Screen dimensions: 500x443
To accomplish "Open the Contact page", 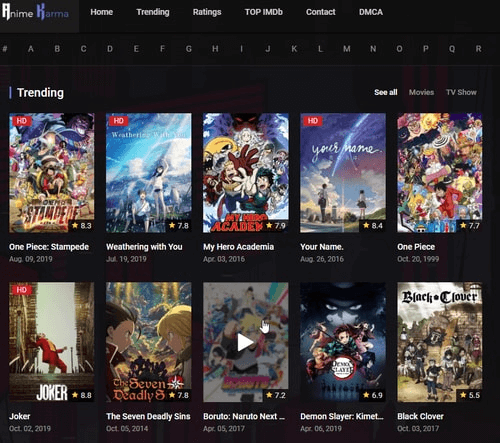I will (x=321, y=12).
